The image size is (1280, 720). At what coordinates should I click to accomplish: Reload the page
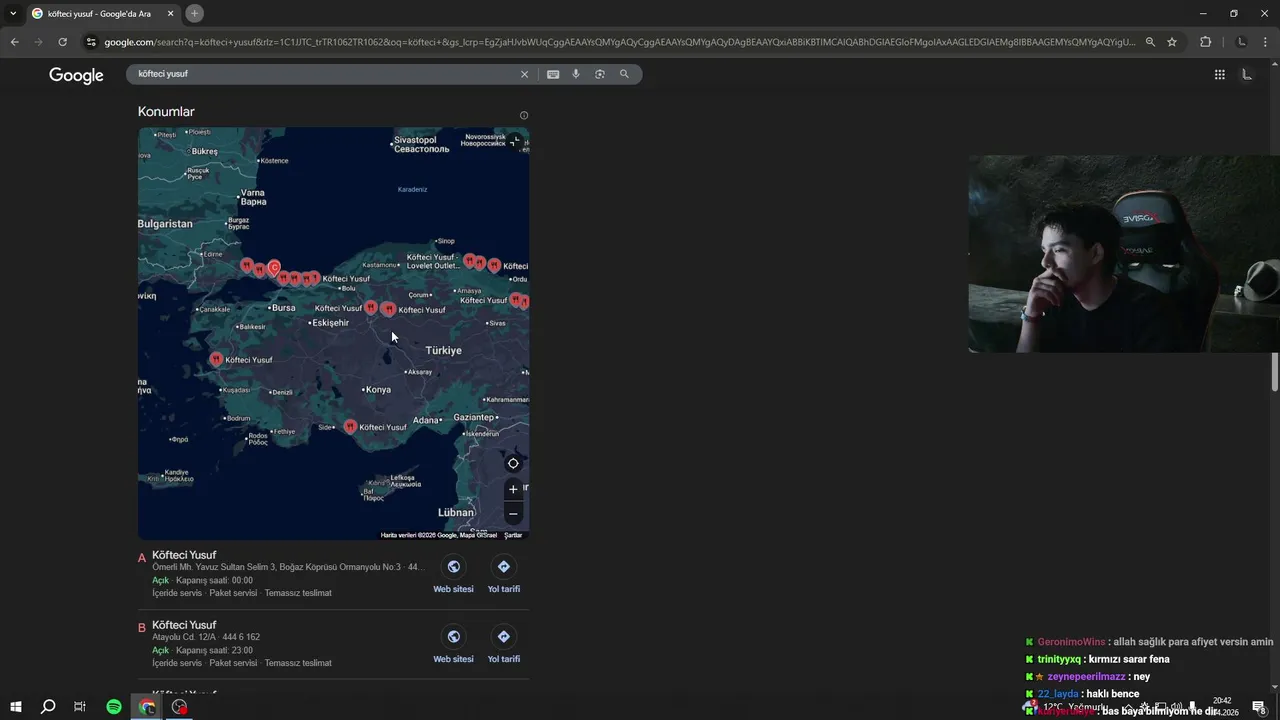62,42
